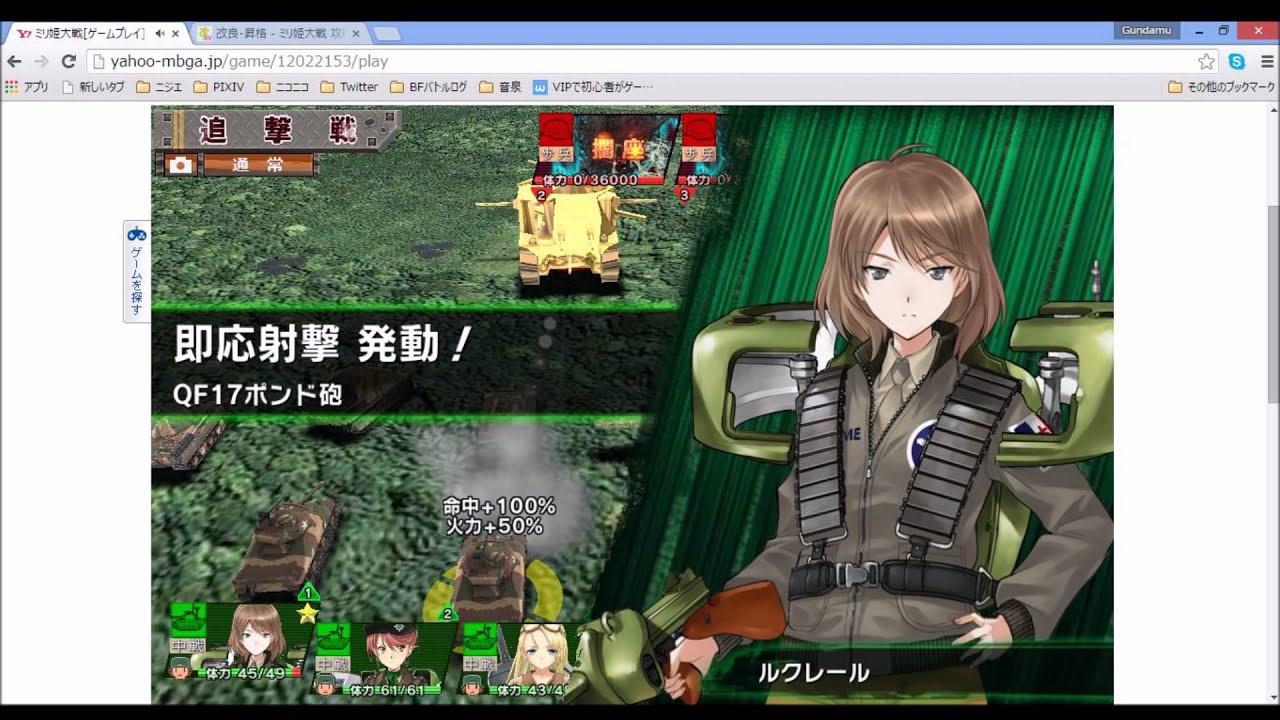Select the first unit portrait with 体力 45/49

click(x=243, y=643)
